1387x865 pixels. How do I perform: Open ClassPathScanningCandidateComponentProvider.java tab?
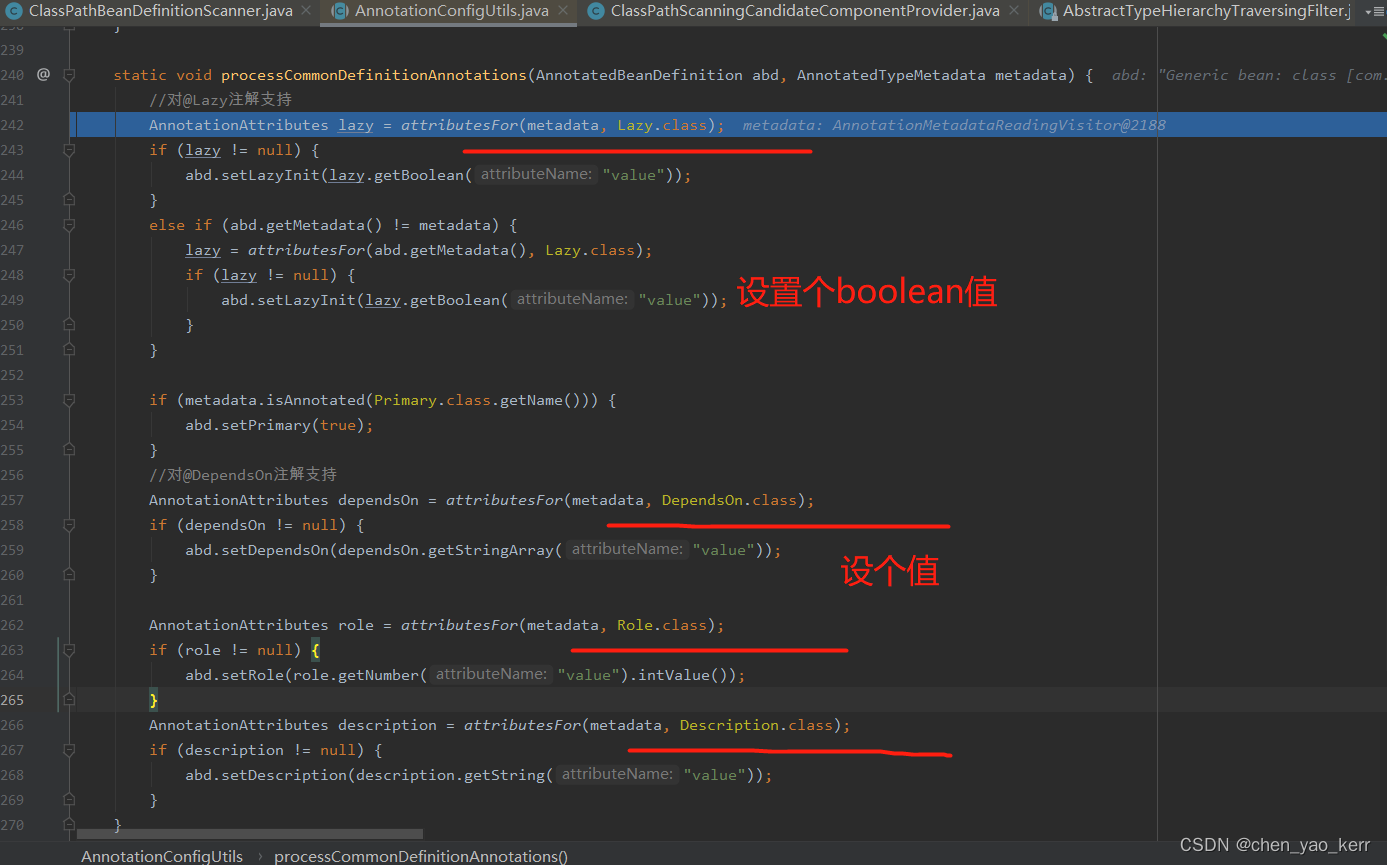tap(804, 11)
